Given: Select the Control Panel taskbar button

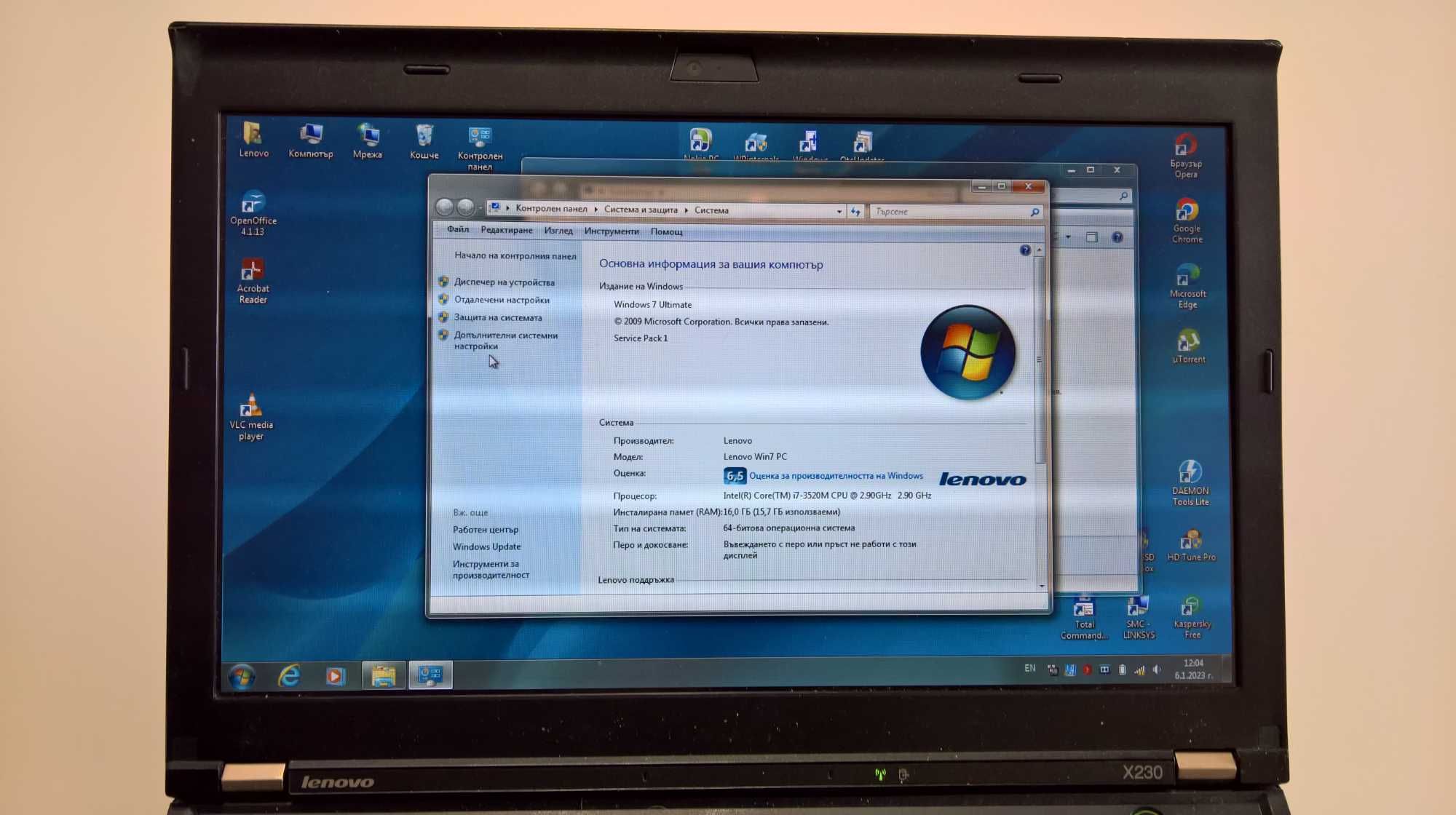Looking at the screenshot, I should click(430, 675).
